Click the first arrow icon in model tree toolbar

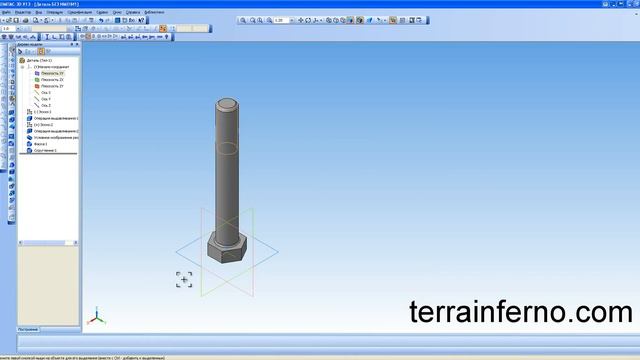pos(20,51)
